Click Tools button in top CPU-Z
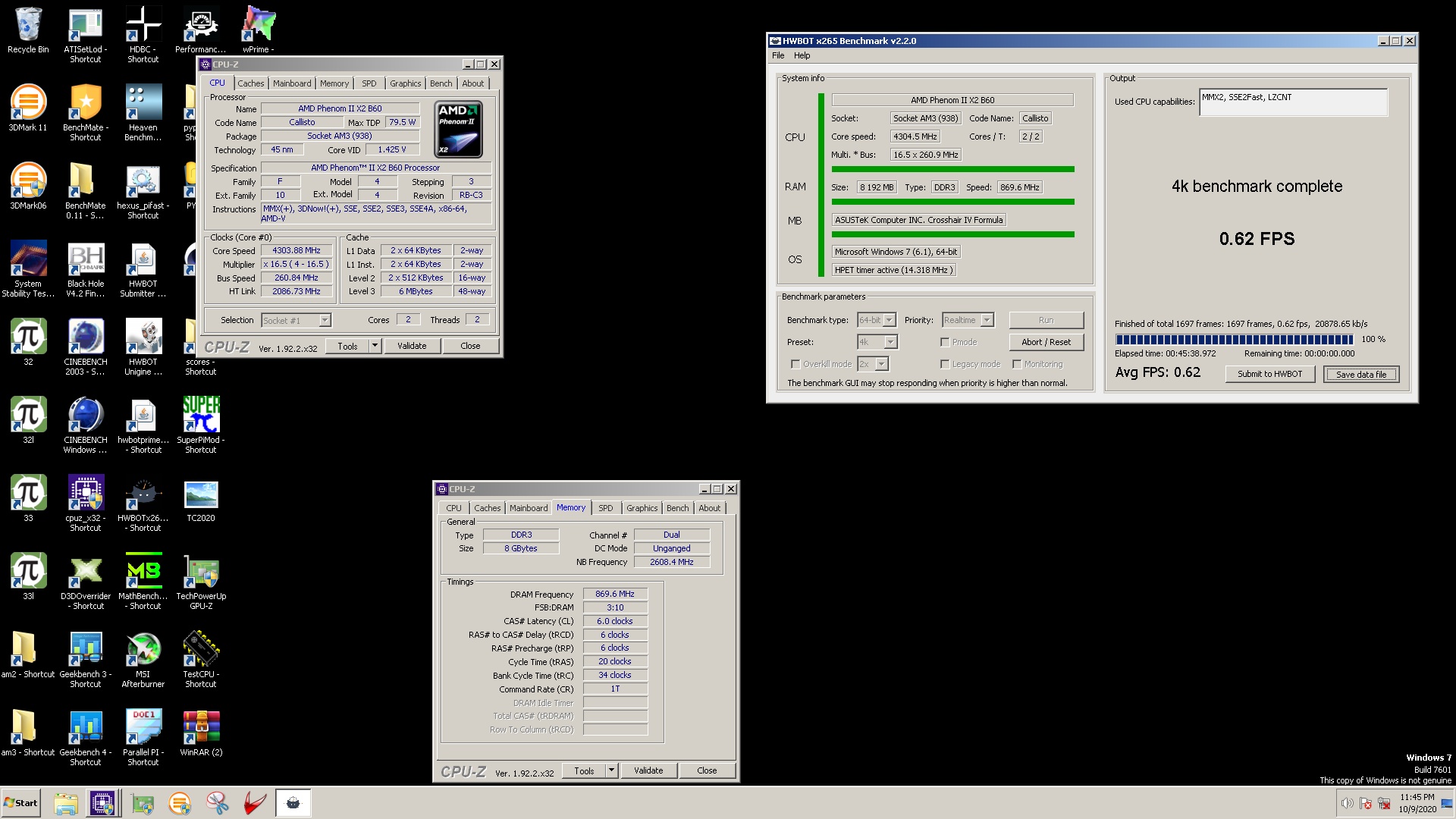1456x819 pixels. (x=347, y=346)
